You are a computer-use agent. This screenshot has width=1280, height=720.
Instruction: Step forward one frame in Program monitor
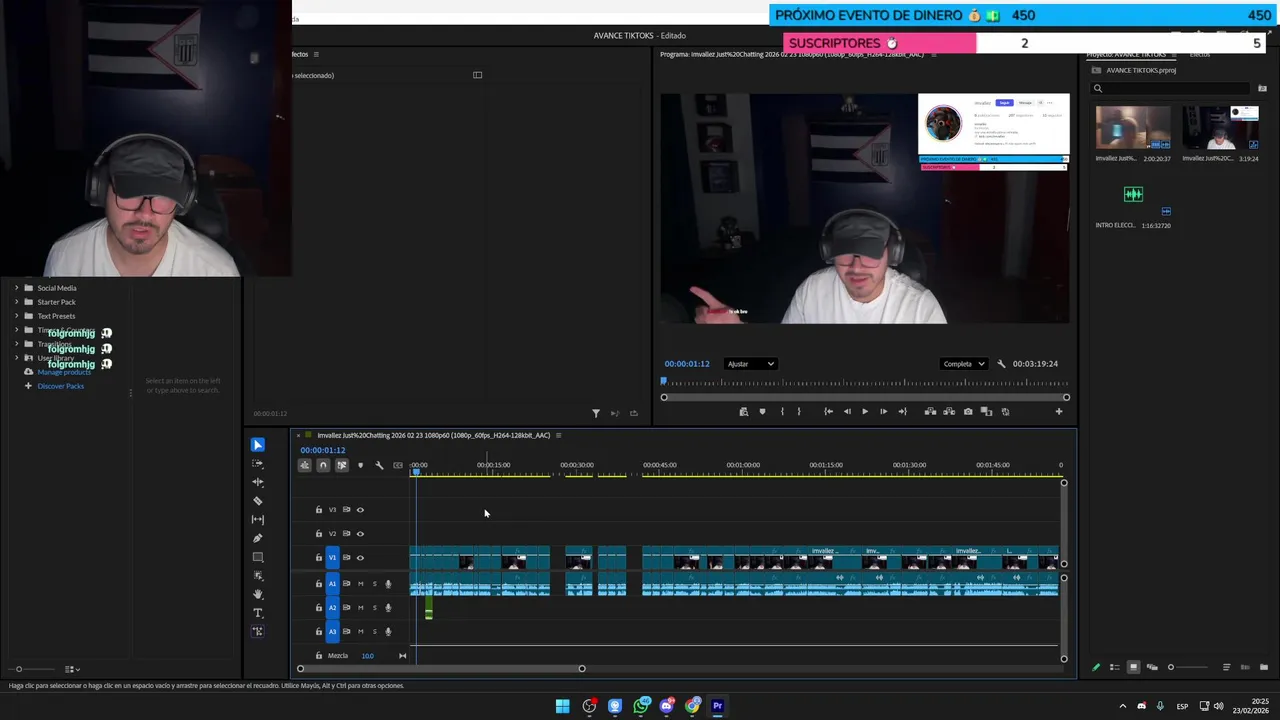click(883, 412)
